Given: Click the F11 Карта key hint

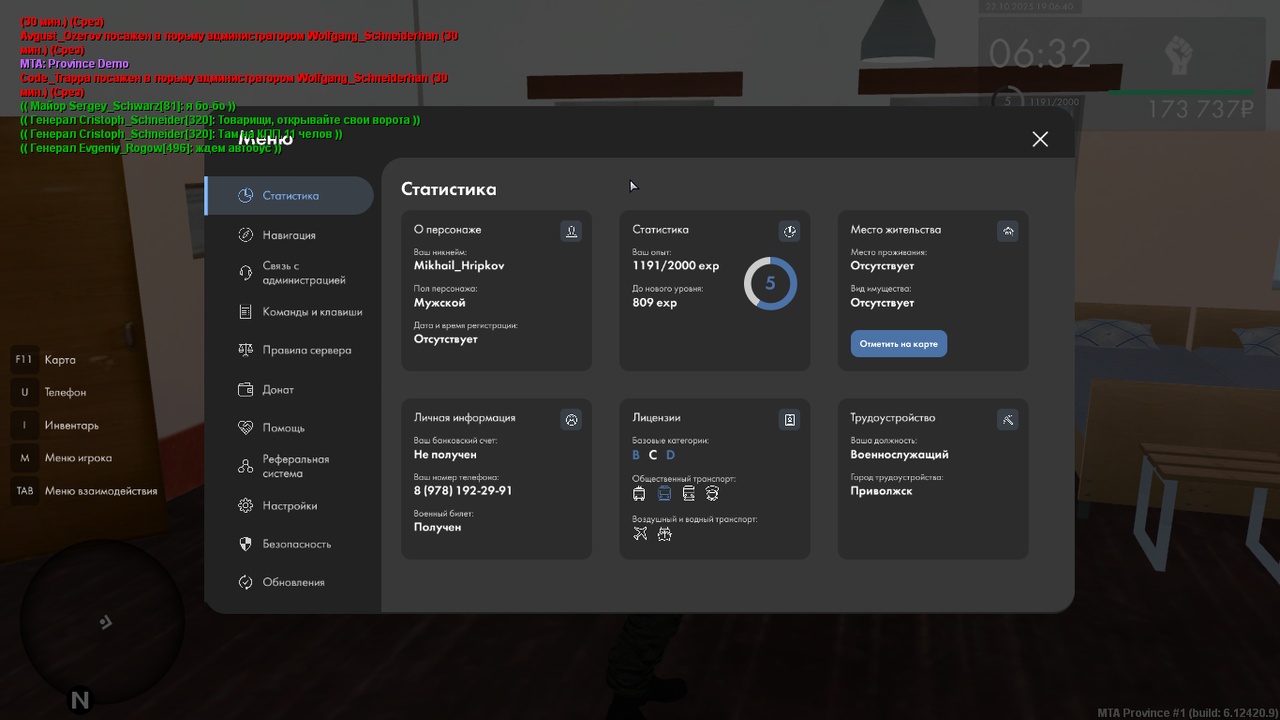Looking at the screenshot, I should (x=44, y=360).
